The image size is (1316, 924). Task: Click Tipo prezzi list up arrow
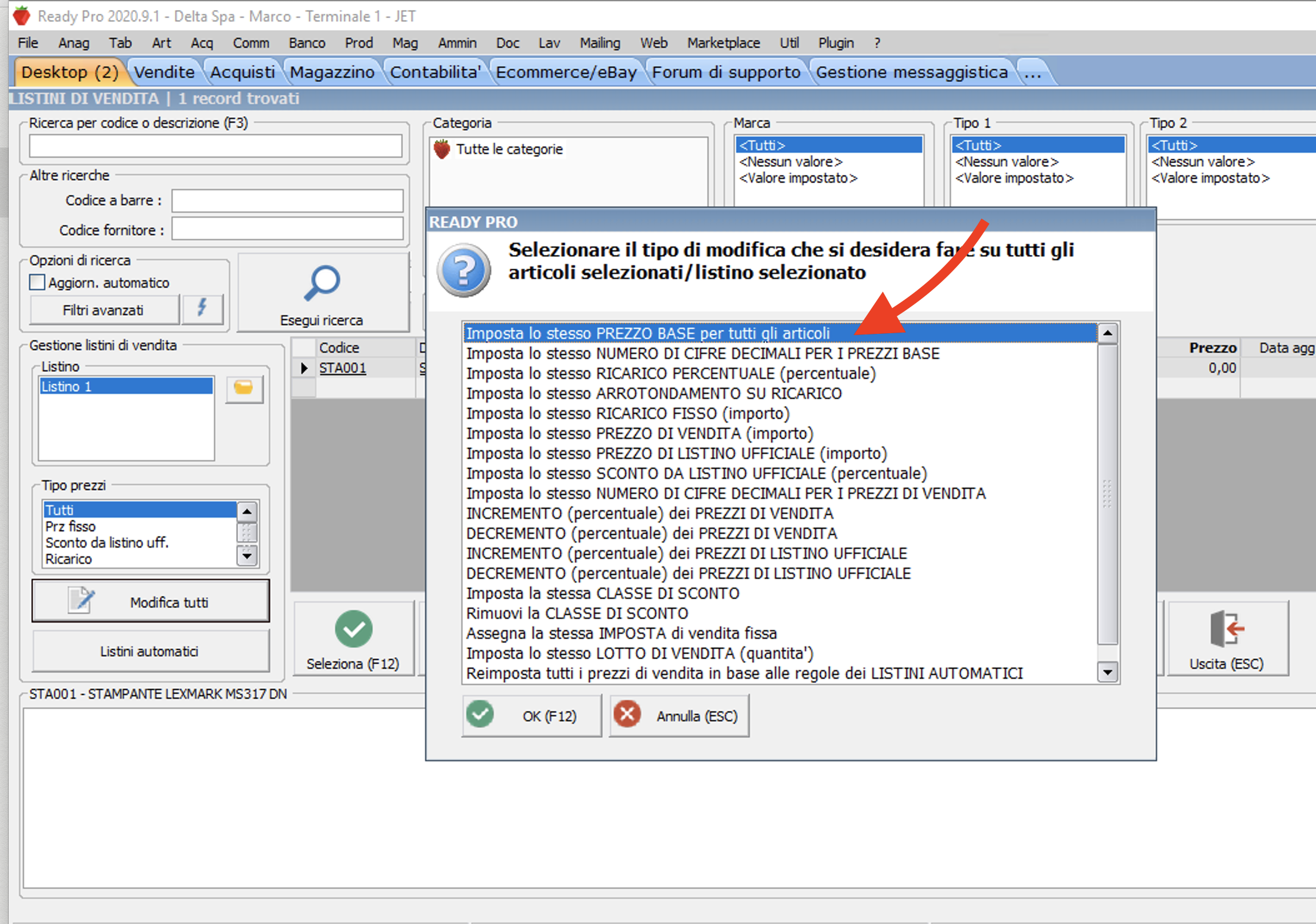tap(247, 511)
